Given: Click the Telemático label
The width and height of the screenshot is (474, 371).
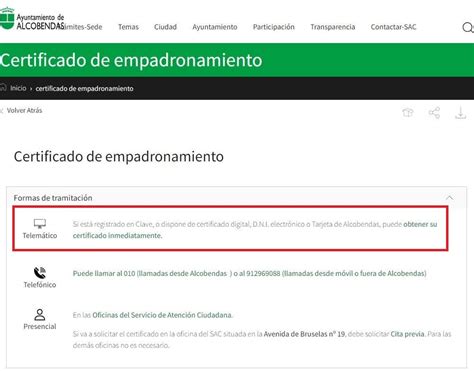Looking at the screenshot, I should click(40, 235).
